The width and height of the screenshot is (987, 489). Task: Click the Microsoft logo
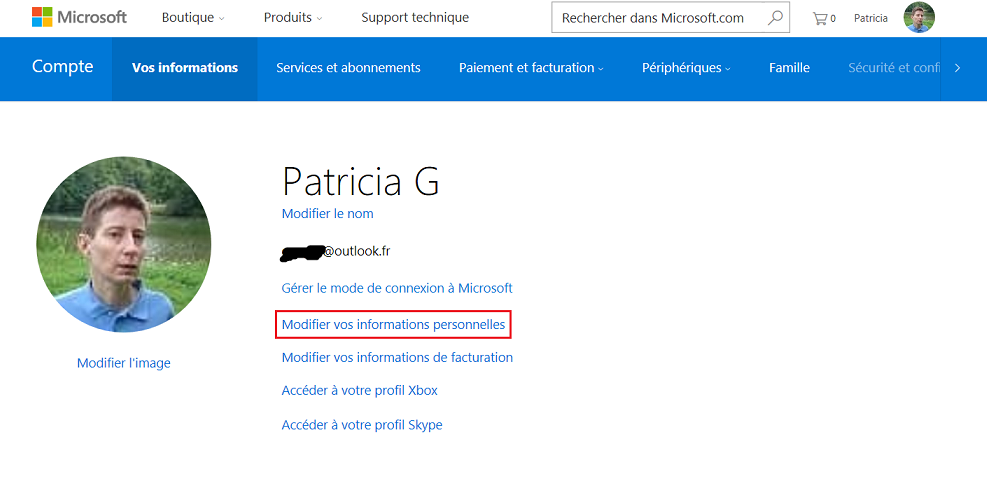pyautogui.click(x=79, y=17)
